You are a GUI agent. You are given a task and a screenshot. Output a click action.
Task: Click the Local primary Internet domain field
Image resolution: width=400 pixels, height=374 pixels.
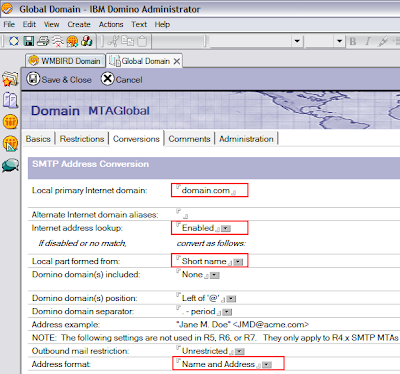pyautogui.click(x=209, y=190)
